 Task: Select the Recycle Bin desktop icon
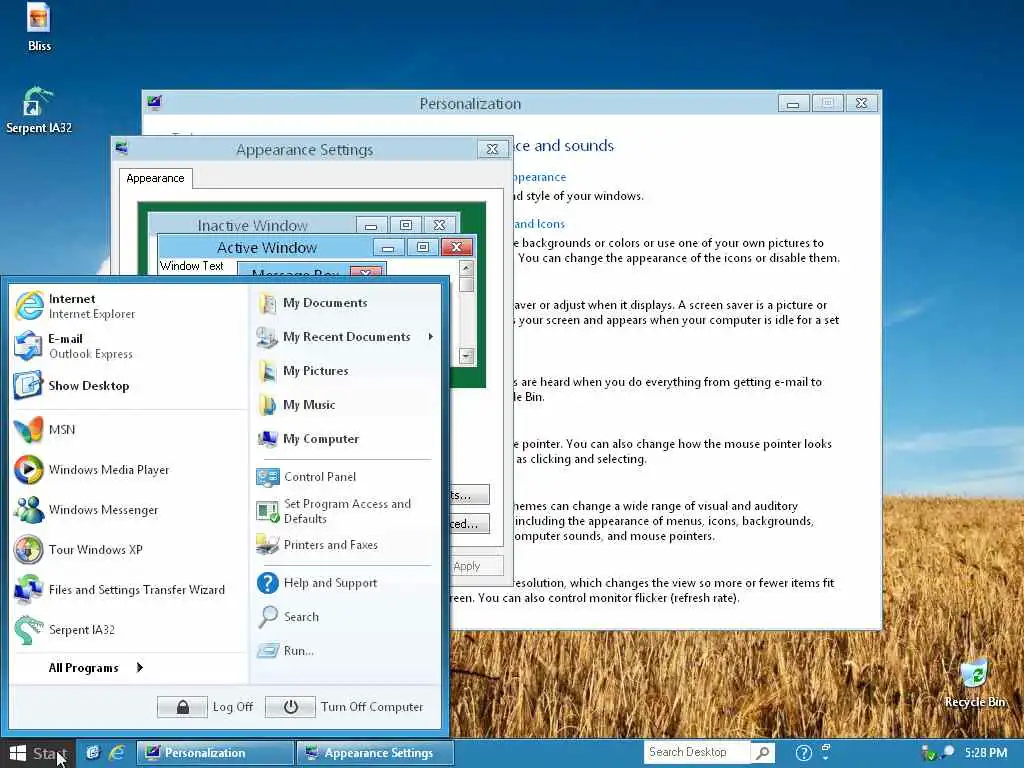[x=974, y=683]
